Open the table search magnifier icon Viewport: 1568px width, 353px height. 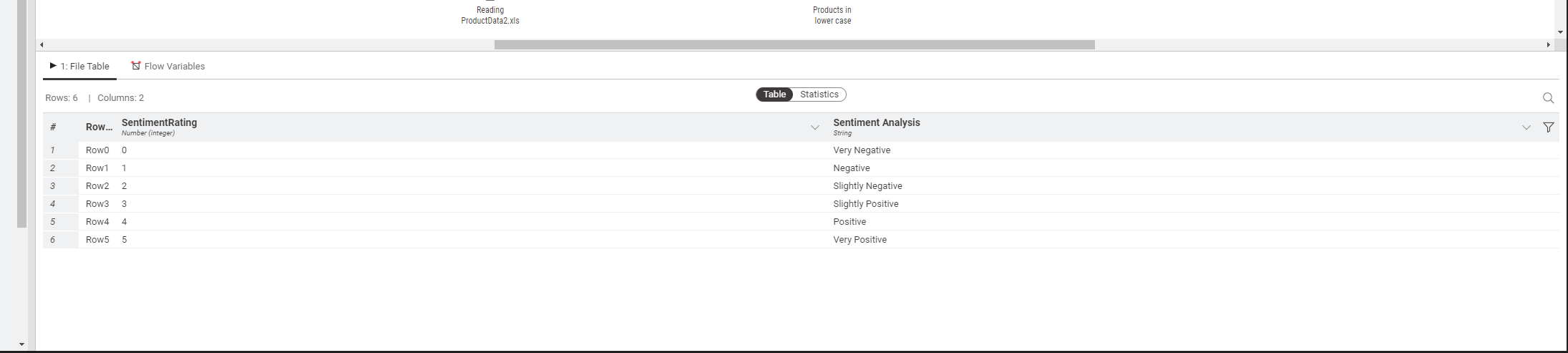1548,98
